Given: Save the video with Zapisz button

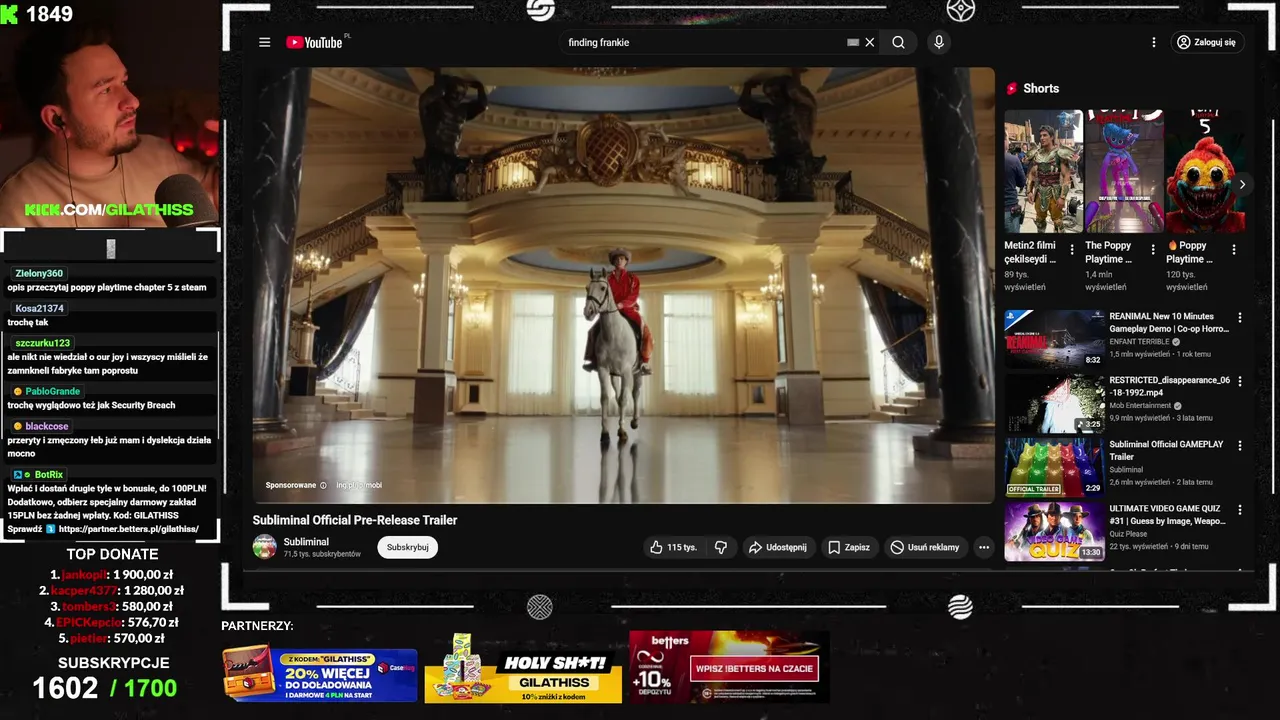Looking at the screenshot, I should tap(849, 547).
